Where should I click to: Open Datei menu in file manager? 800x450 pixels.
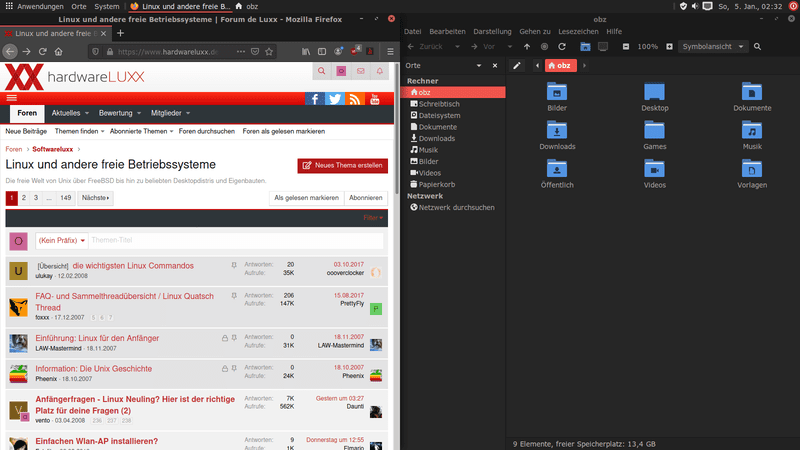(x=413, y=32)
